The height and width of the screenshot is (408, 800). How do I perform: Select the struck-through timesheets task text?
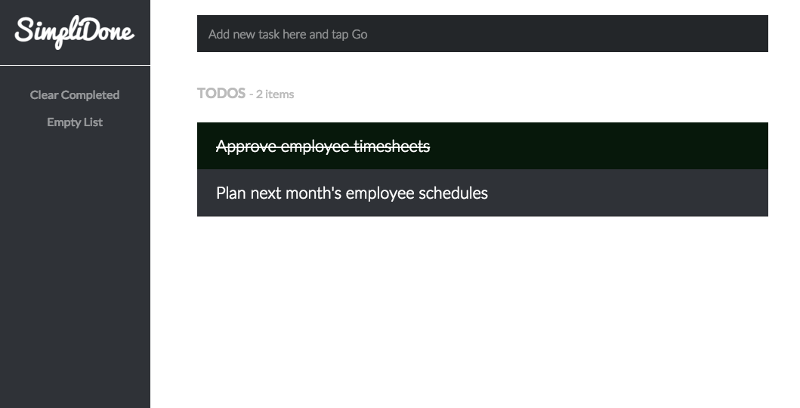pos(323,146)
